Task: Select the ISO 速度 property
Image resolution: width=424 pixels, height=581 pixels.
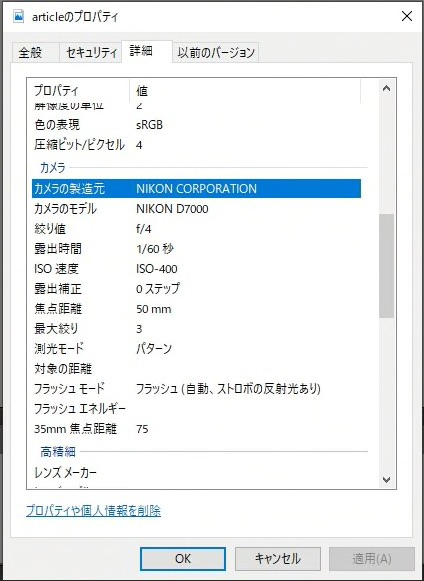Action: (x=56, y=269)
